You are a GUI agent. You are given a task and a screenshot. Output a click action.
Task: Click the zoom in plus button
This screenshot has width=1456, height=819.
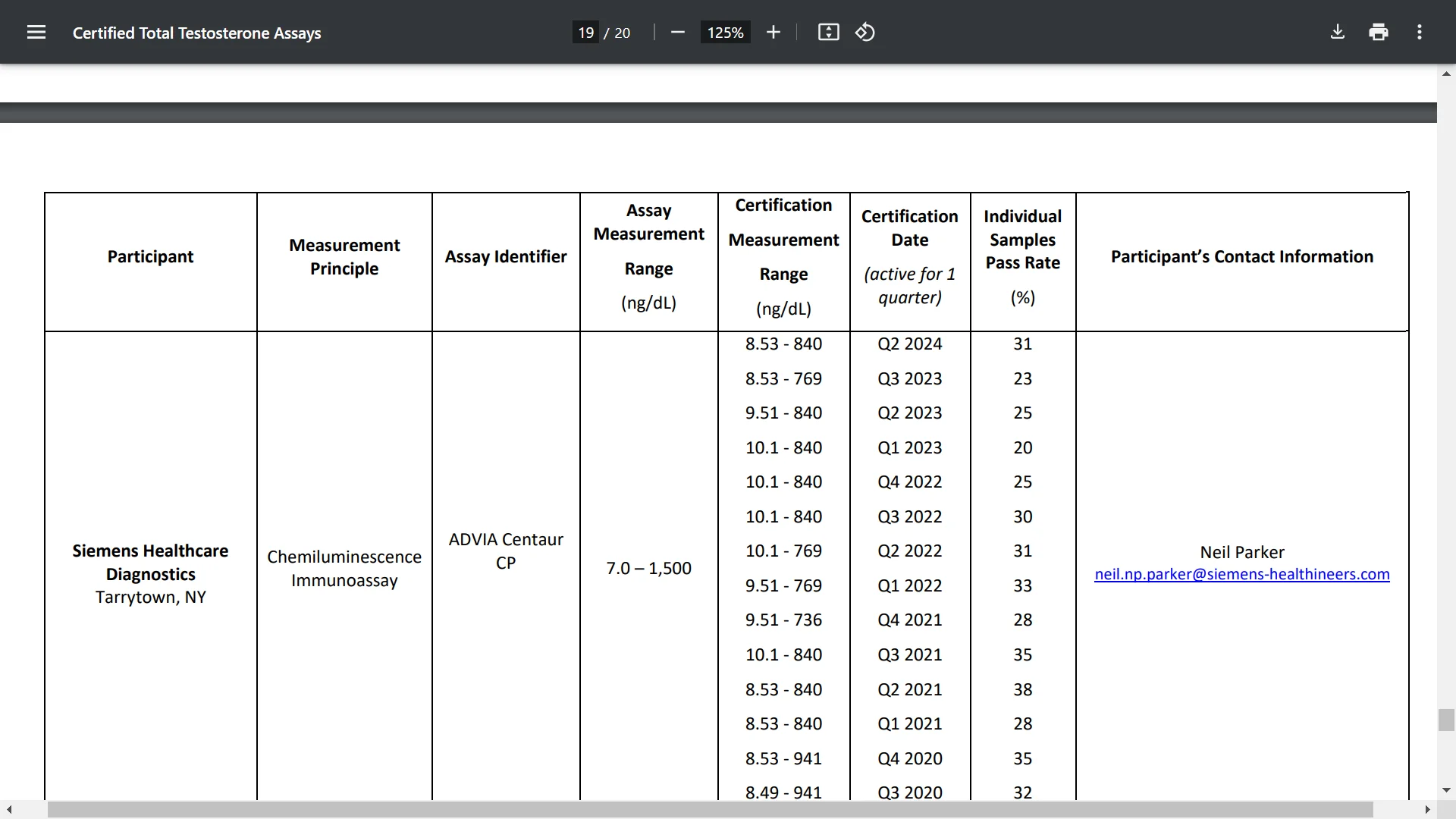pos(773,32)
